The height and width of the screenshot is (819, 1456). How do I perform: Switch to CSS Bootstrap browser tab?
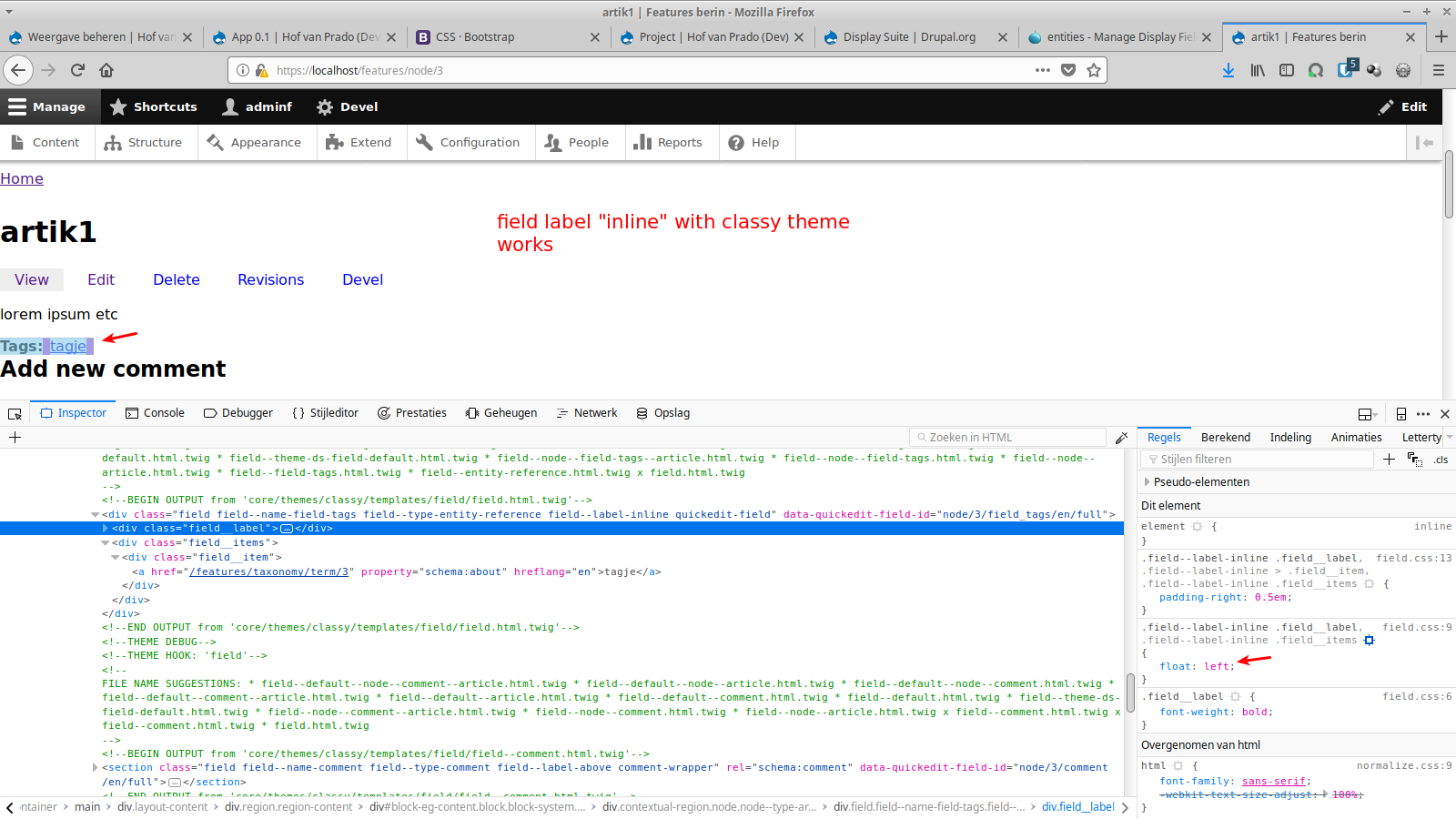[x=508, y=37]
